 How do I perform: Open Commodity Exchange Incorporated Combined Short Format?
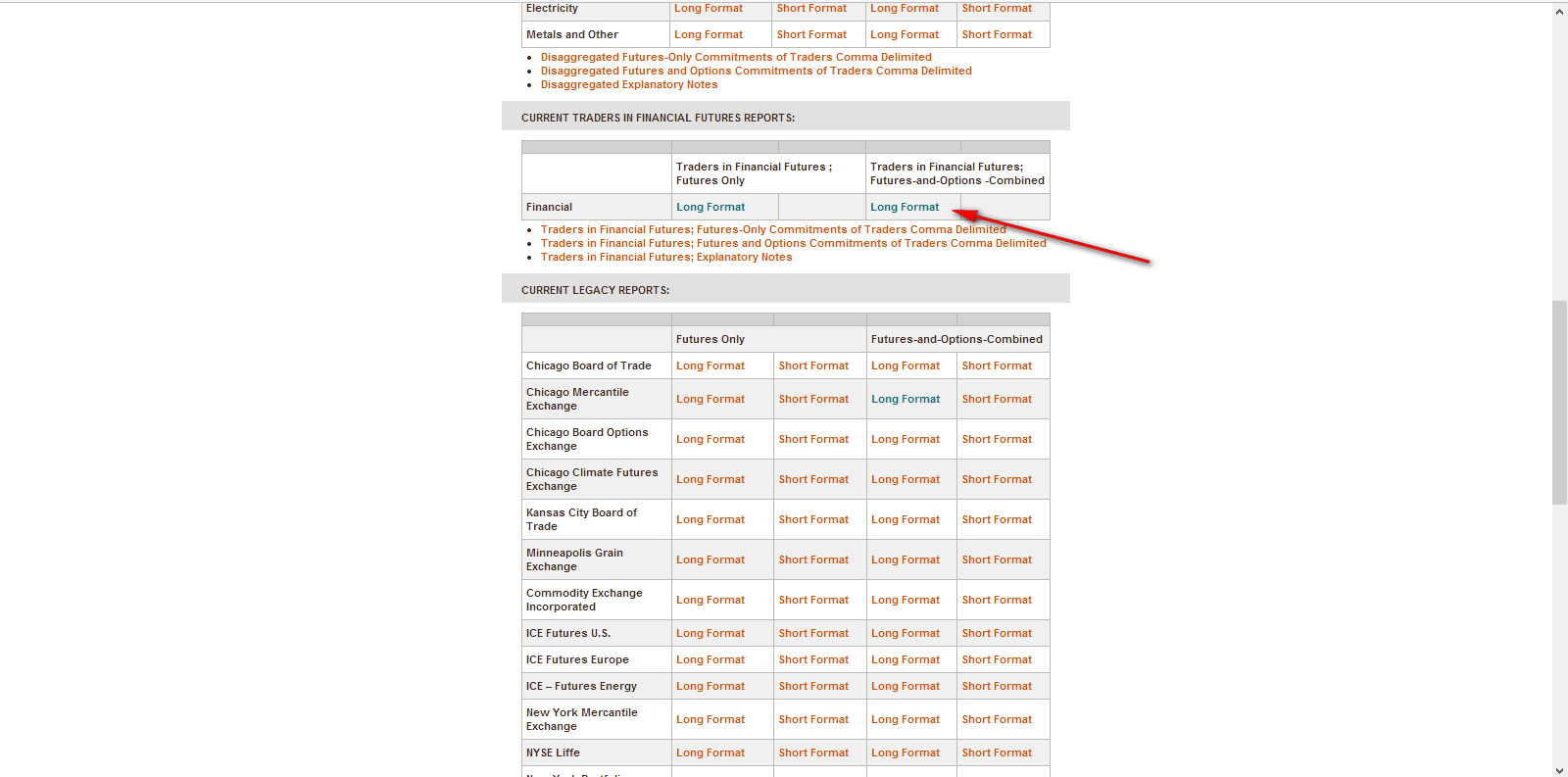pos(997,600)
